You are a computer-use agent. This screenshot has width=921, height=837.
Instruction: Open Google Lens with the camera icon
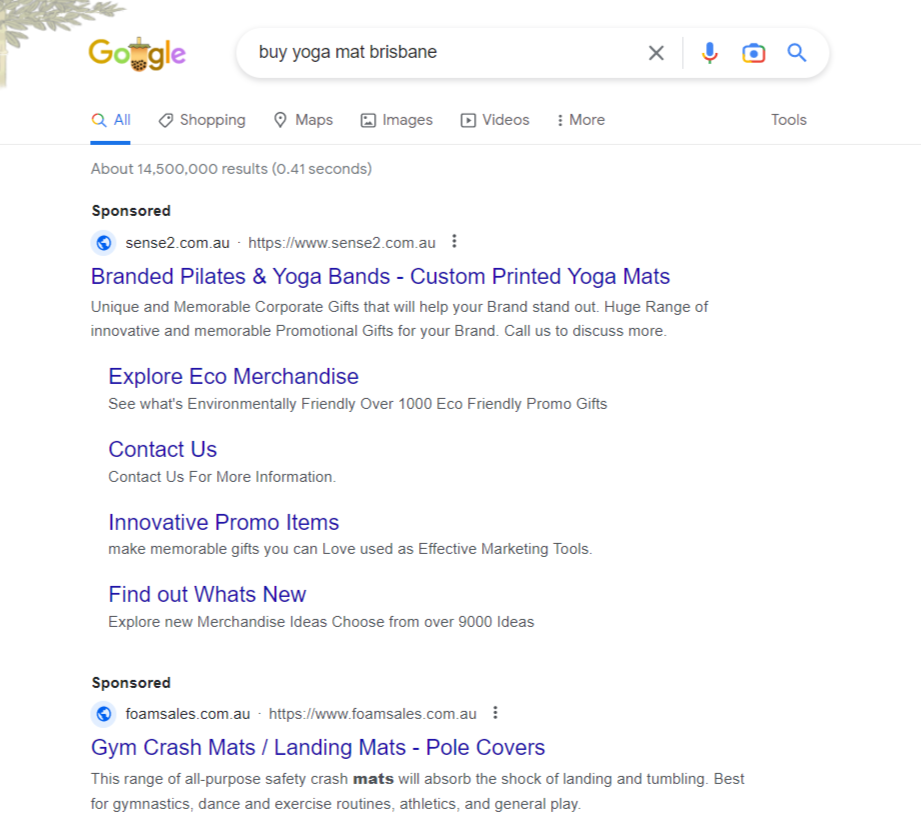[753, 52]
